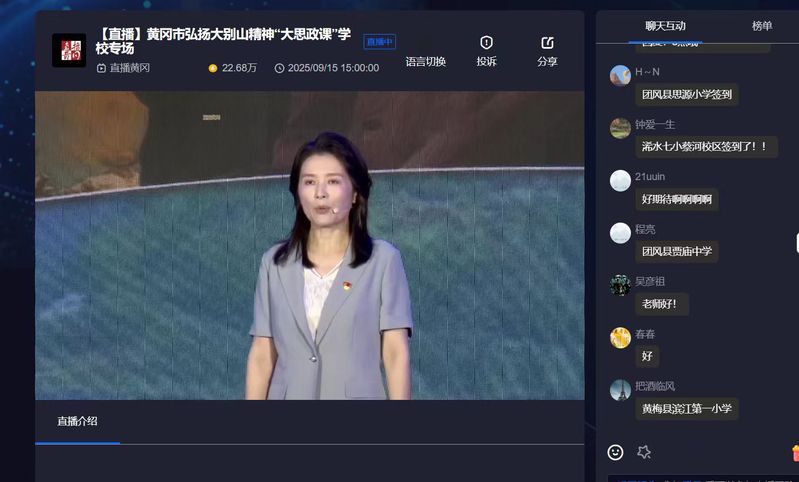The width and height of the screenshot is (799, 482).
Task: Open the emoji picker smiley icon
Action: [x=615, y=452]
